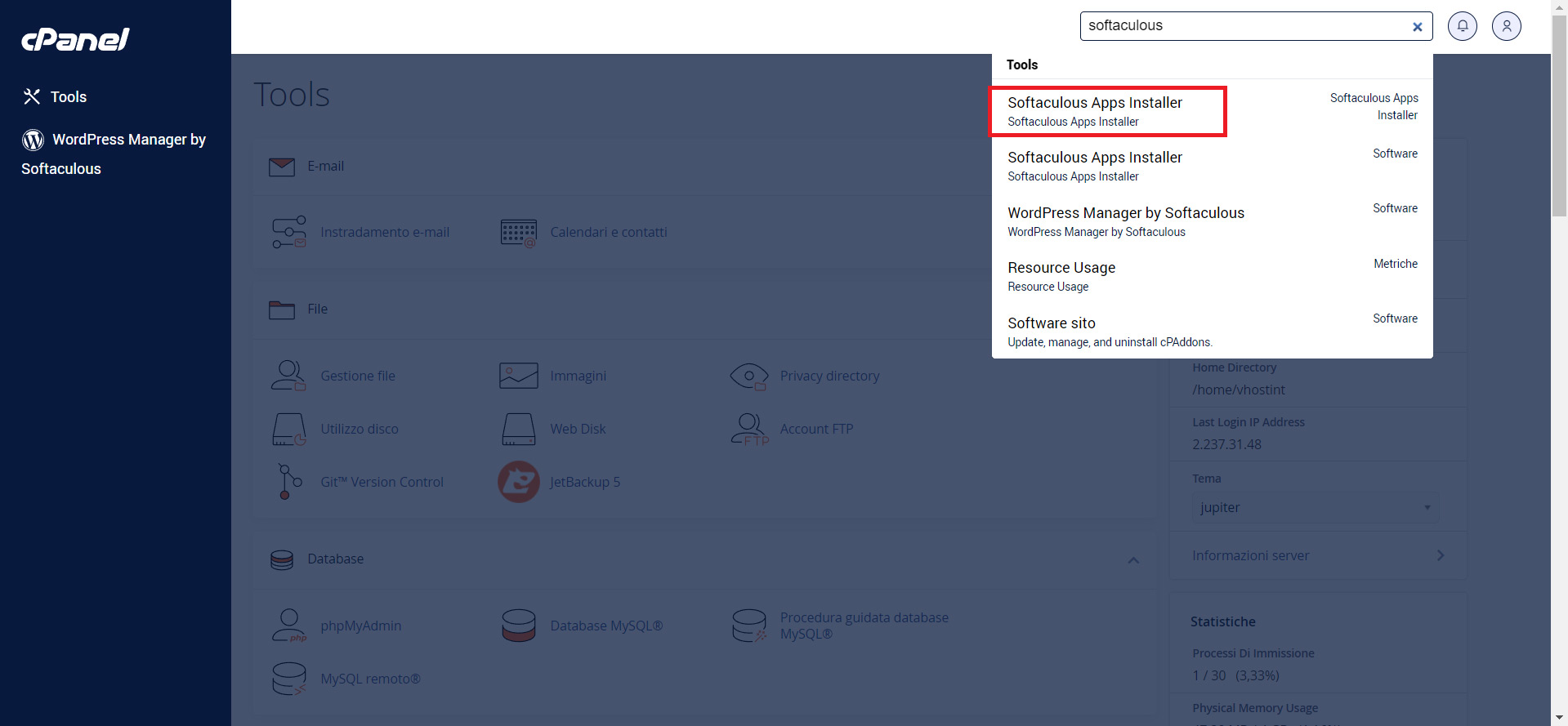
Task: Open Instradamento e-mail icon
Action: [289, 233]
